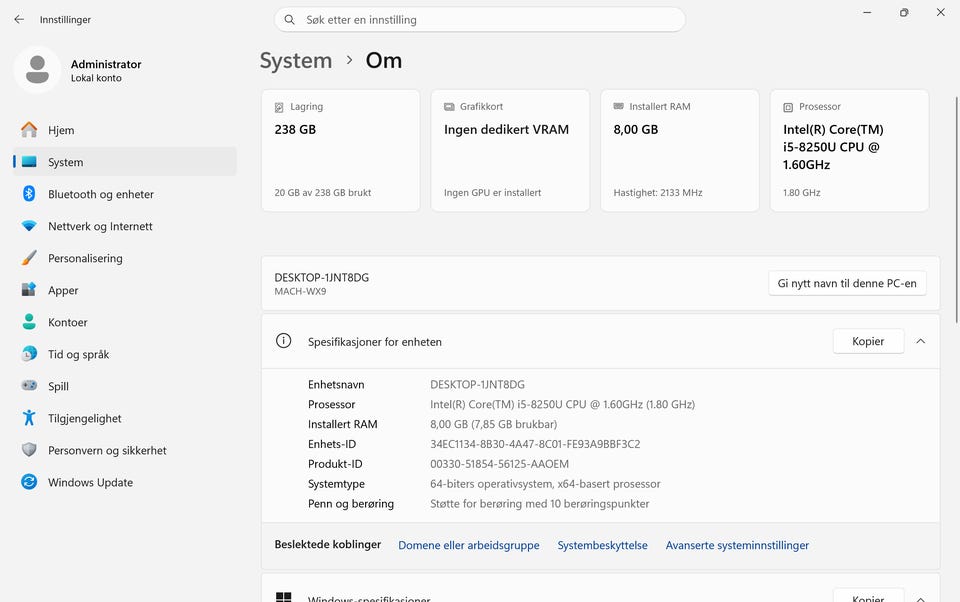The width and height of the screenshot is (960, 602).
Task: Click the System monitor icon in sidebar
Action: (x=29, y=162)
